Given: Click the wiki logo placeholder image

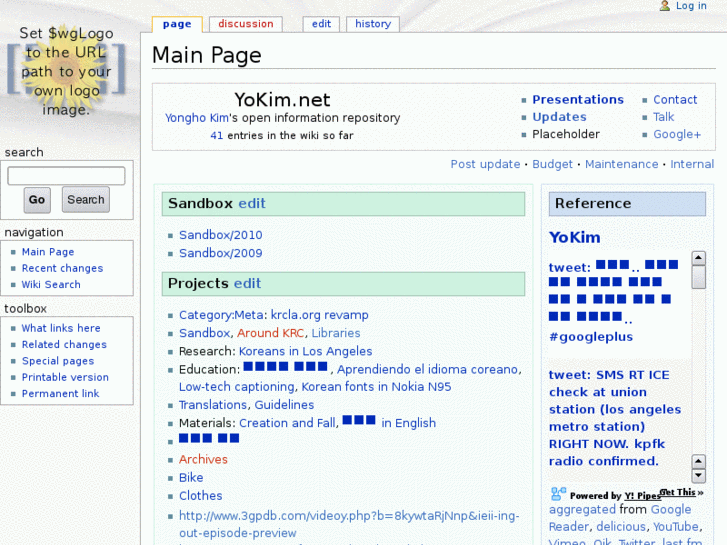Looking at the screenshot, I should (66, 71).
